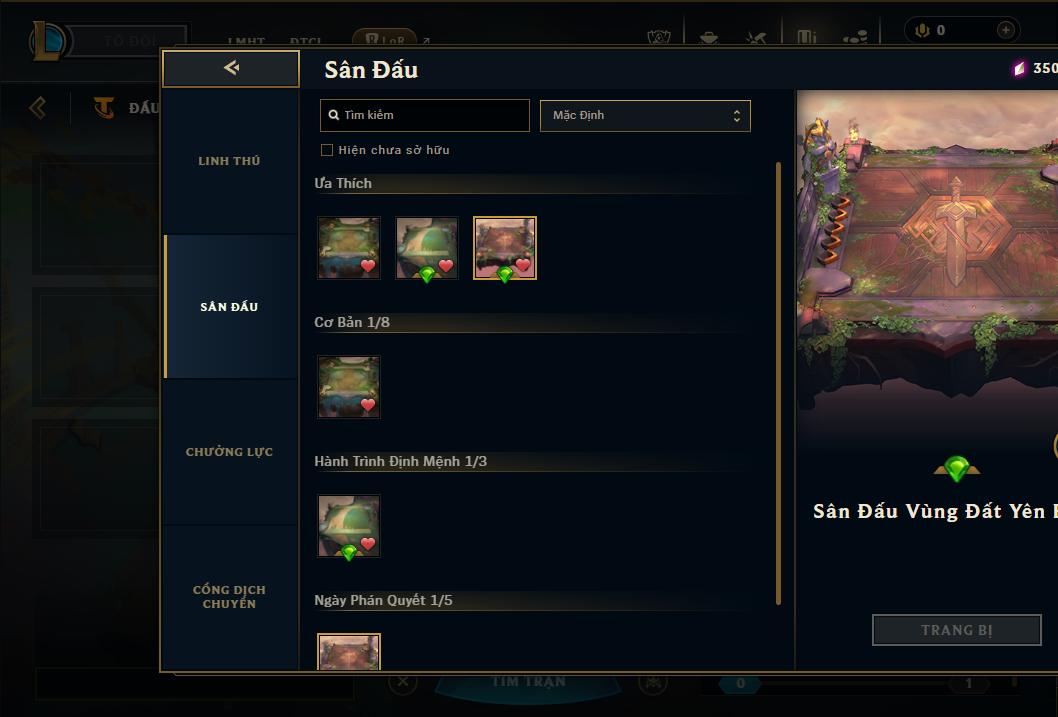Click the back arrow above the sidebar
Image resolution: width=1058 pixels, height=717 pixels.
tap(231, 68)
